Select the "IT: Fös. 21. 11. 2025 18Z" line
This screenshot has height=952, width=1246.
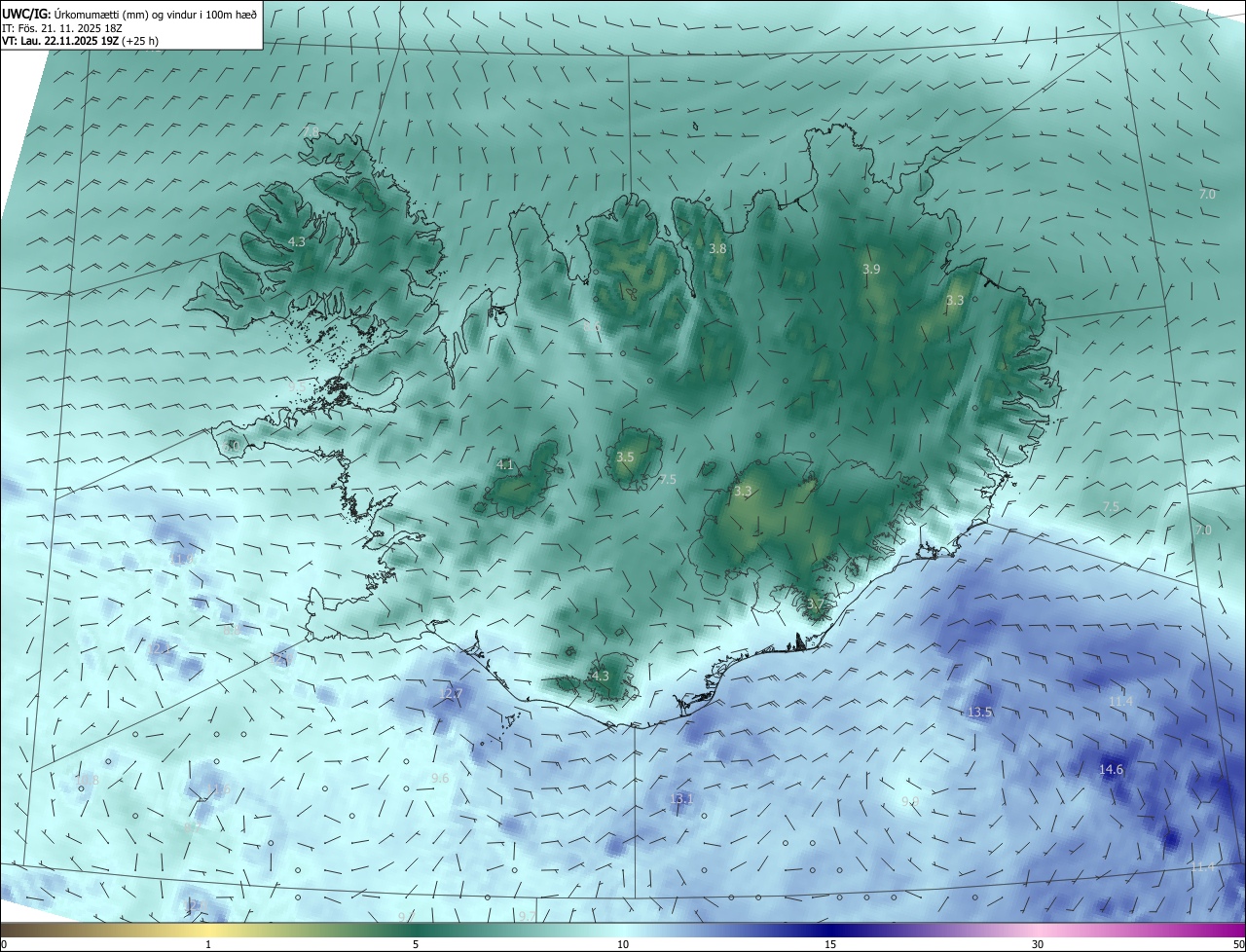click(62, 28)
